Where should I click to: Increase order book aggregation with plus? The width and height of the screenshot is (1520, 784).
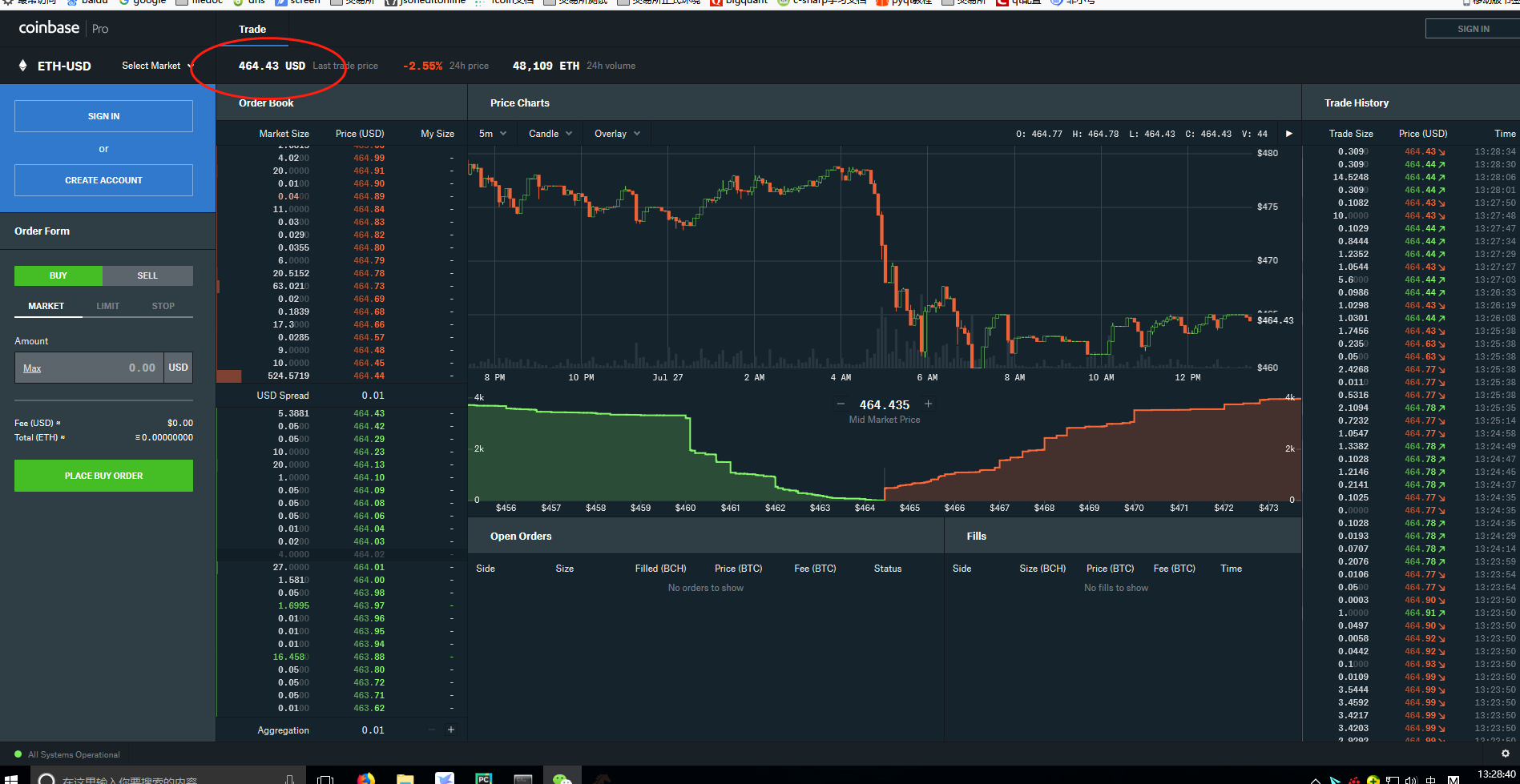pyautogui.click(x=450, y=730)
